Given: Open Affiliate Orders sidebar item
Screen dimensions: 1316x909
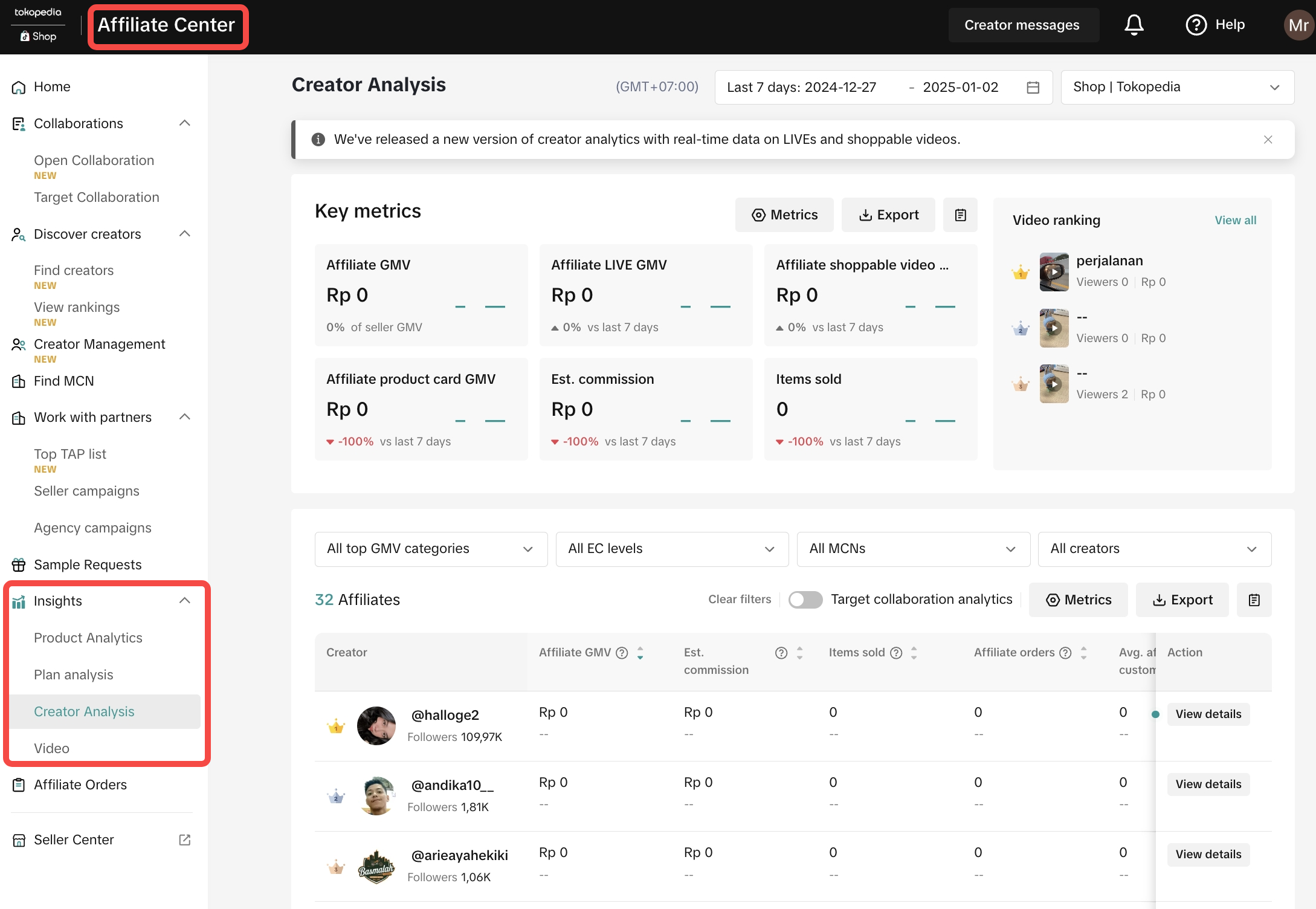Looking at the screenshot, I should pos(80,784).
